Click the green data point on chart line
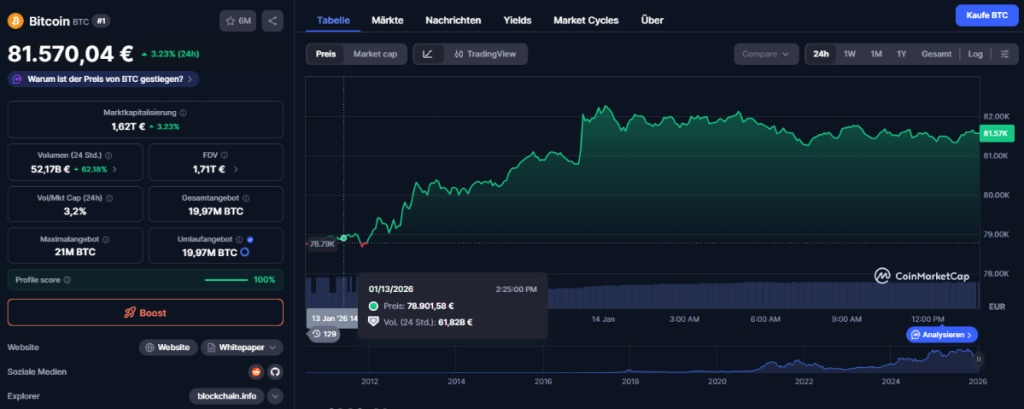 [x=344, y=238]
